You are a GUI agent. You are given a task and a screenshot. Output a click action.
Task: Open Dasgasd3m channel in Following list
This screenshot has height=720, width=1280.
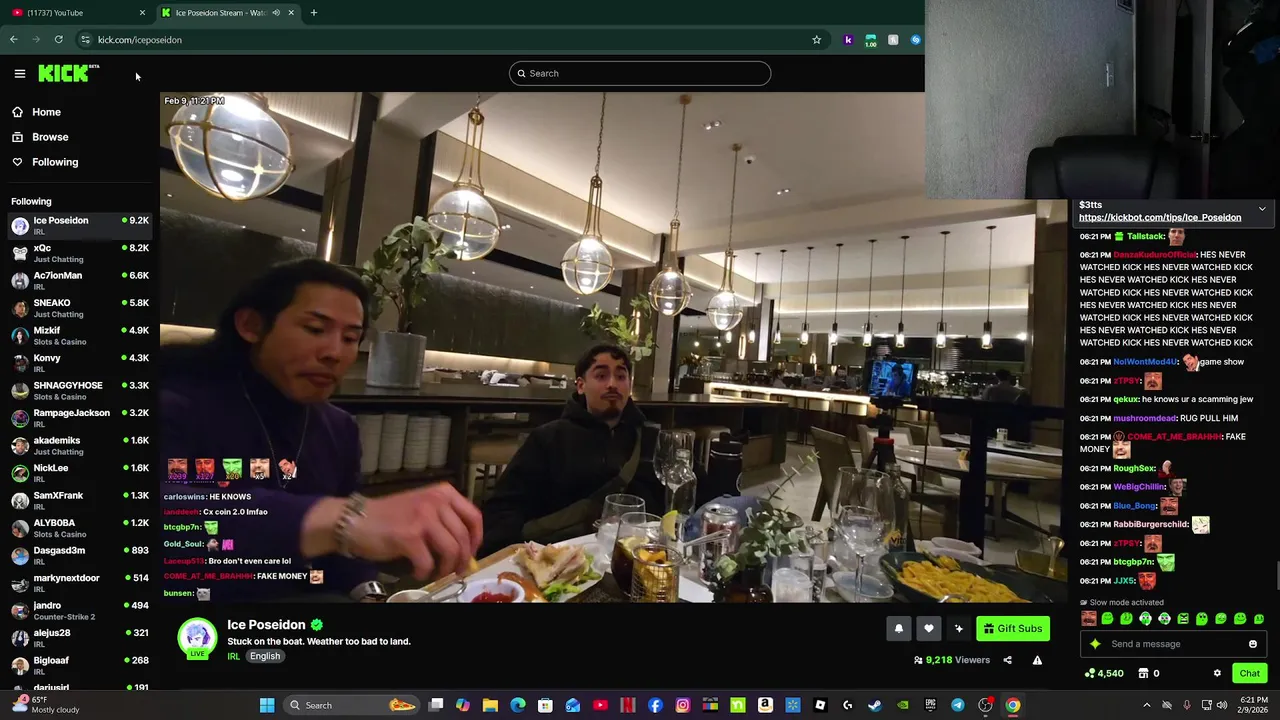coord(80,555)
